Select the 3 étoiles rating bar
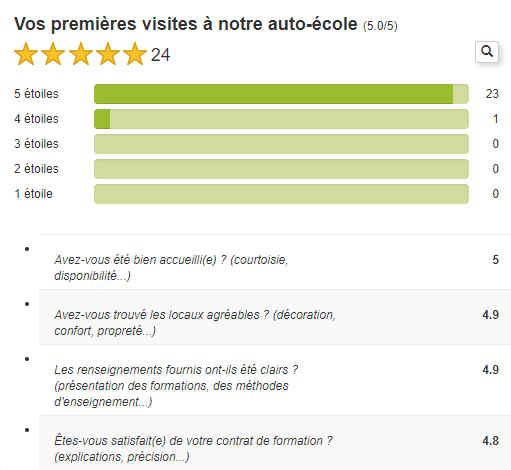Viewport: 511px width, 470px height. 281,144
